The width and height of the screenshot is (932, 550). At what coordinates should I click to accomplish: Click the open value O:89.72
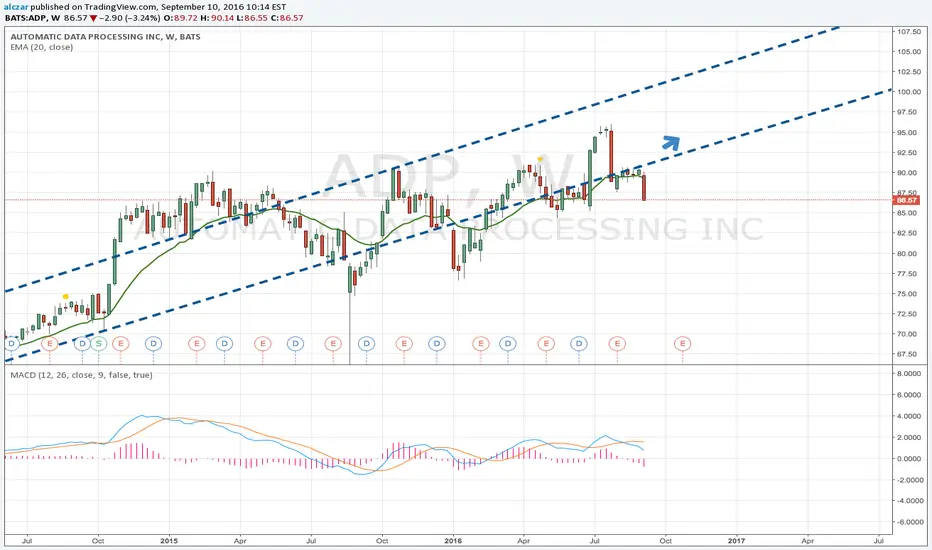pyautogui.click(x=181, y=18)
